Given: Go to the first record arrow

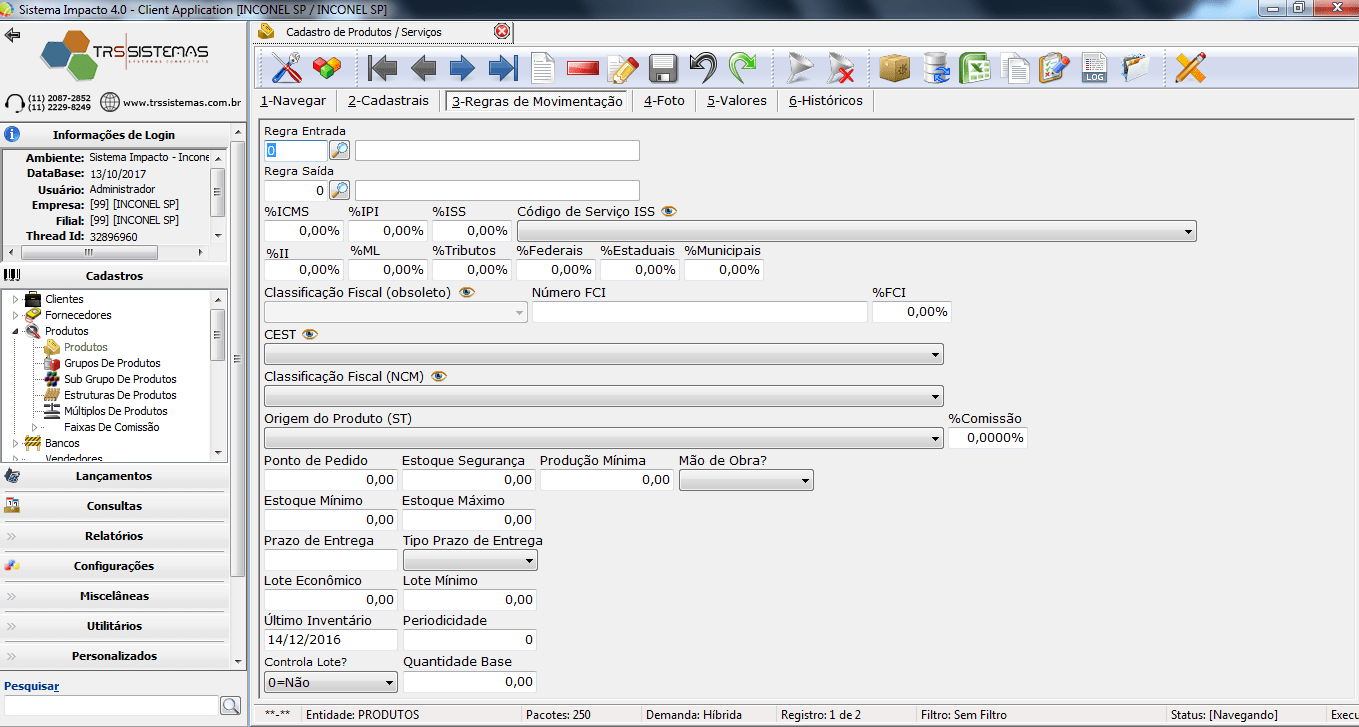Looking at the screenshot, I should 383,69.
